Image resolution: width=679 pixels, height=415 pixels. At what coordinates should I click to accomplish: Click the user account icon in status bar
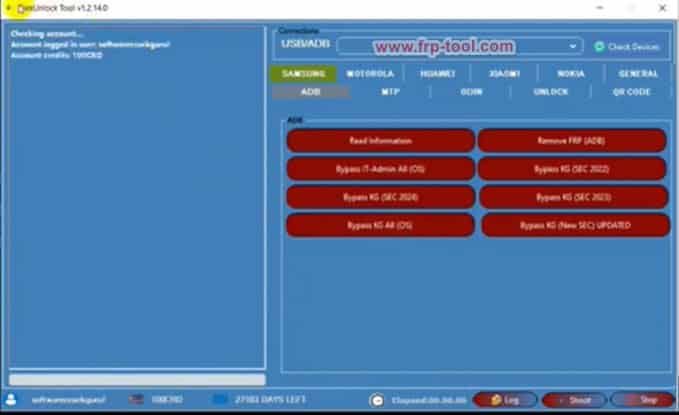(x=11, y=399)
